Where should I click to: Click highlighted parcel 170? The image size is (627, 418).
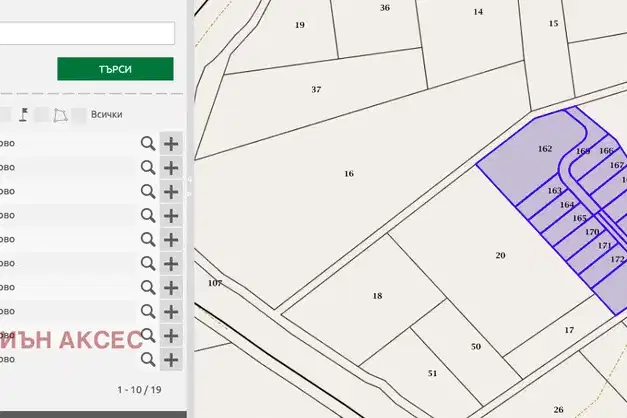(592, 232)
